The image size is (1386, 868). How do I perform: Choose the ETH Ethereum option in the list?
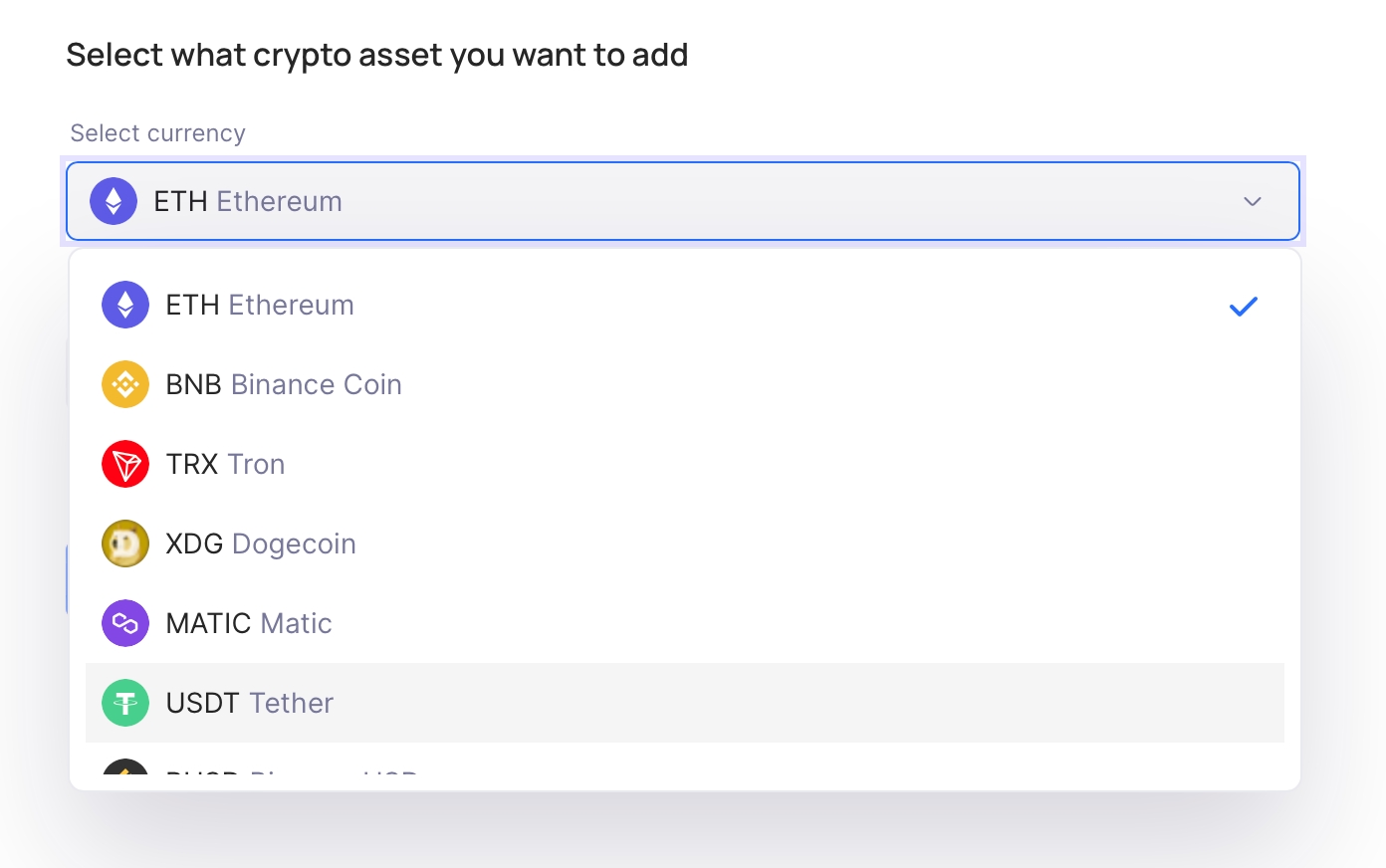260,305
